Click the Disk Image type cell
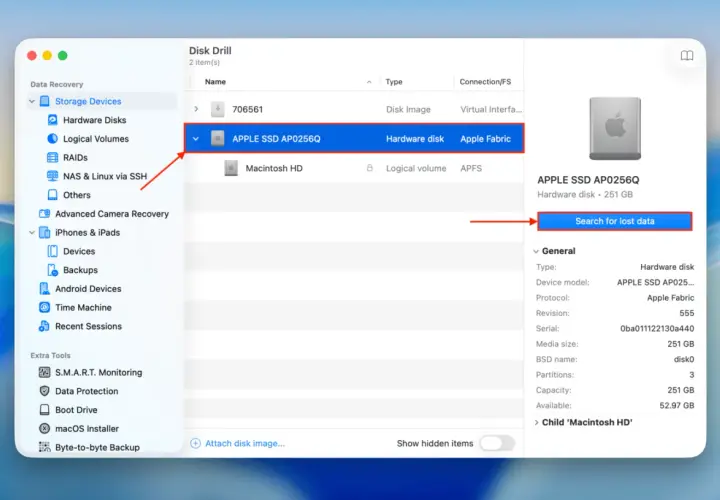Screen dimensions: 720x500 point(408,109)
